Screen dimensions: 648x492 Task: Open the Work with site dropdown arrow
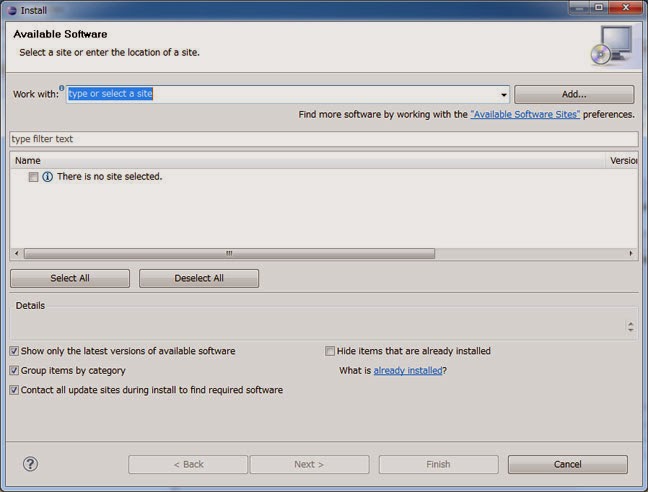coord(504,95)
